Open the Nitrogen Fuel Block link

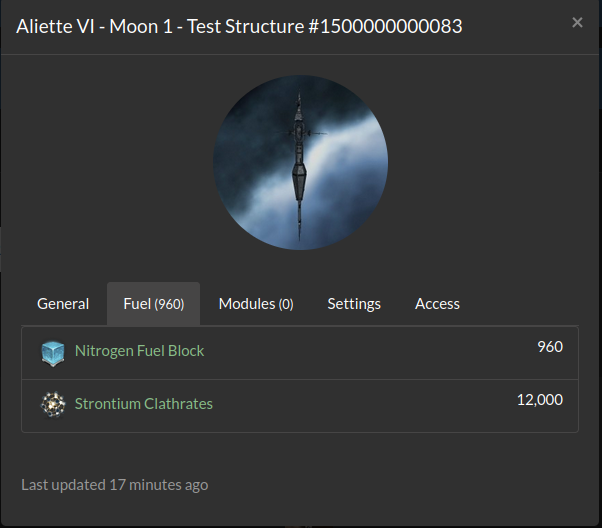pyautogui.click(x=139, y=351)
